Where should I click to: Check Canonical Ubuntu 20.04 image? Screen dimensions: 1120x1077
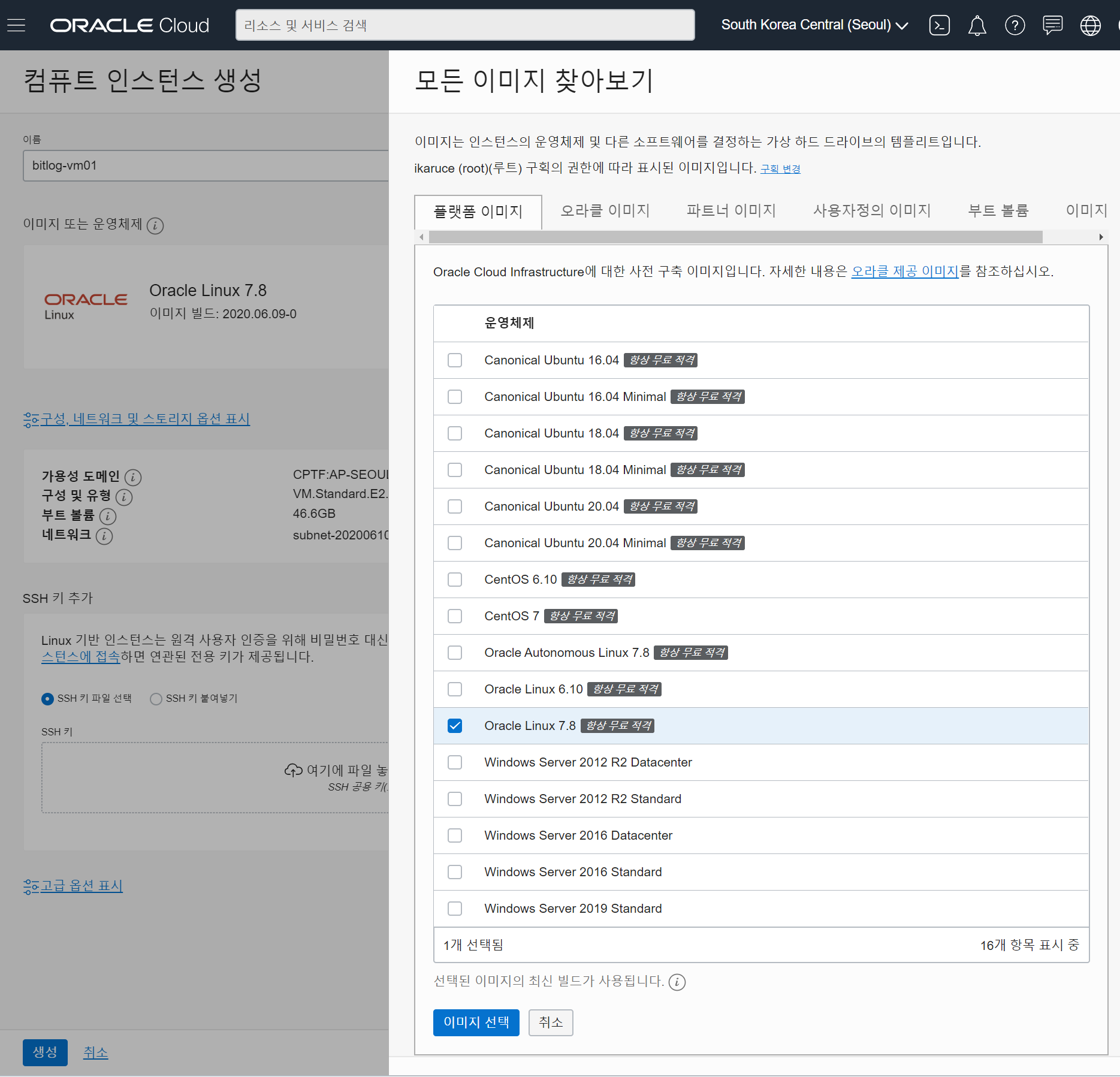(455, 506)
